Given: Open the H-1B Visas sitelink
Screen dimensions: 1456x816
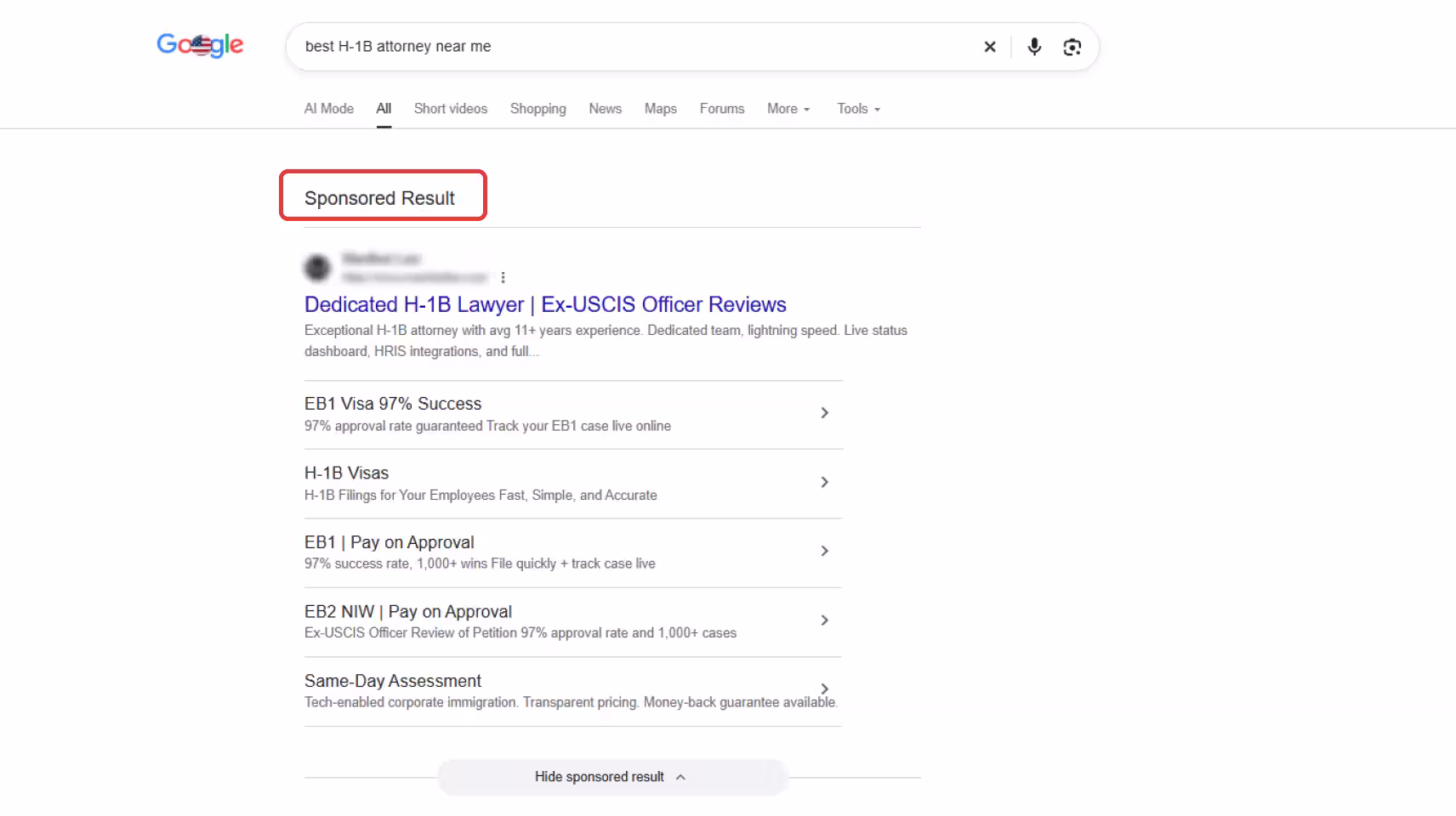Looking at the screenshot, I should tap(346, 473).
